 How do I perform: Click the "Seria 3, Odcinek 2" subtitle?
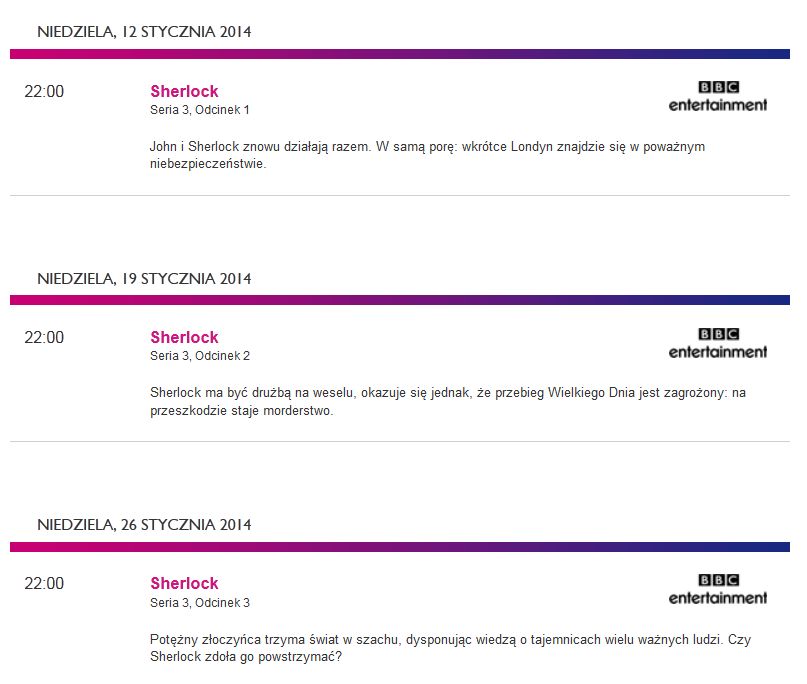(x=200, y=356)
